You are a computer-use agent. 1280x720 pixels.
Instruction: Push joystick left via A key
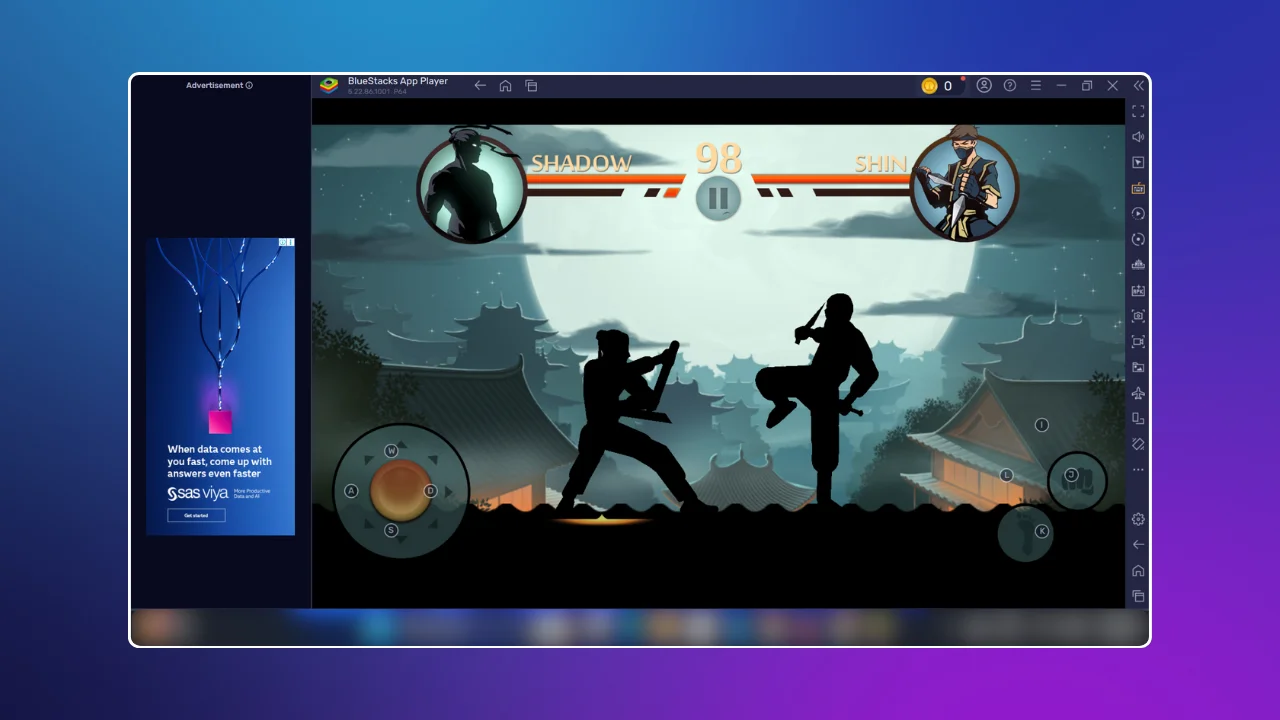coord(351,491)
